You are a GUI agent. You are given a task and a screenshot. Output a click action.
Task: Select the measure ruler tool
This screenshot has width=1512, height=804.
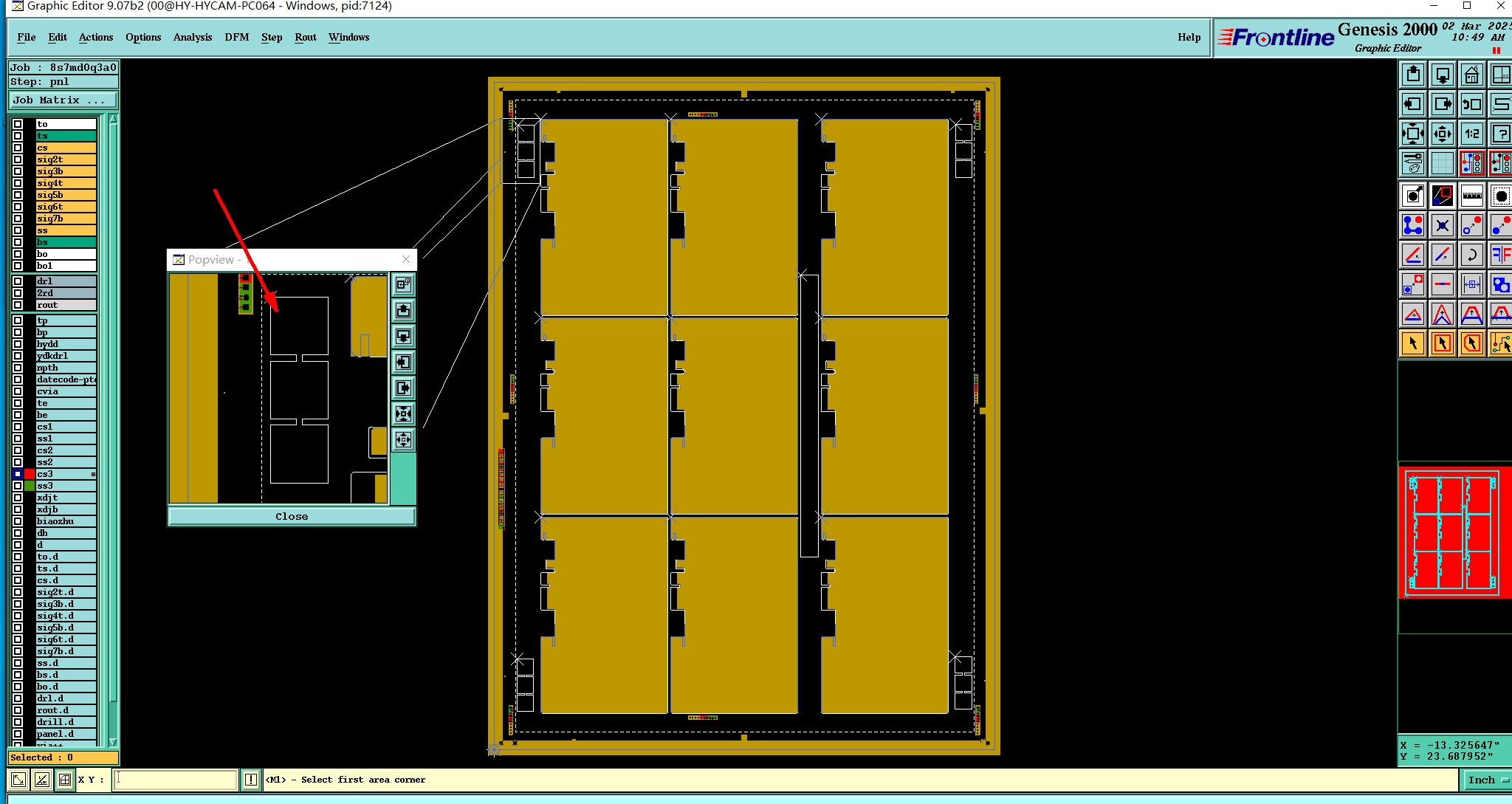1471,196
